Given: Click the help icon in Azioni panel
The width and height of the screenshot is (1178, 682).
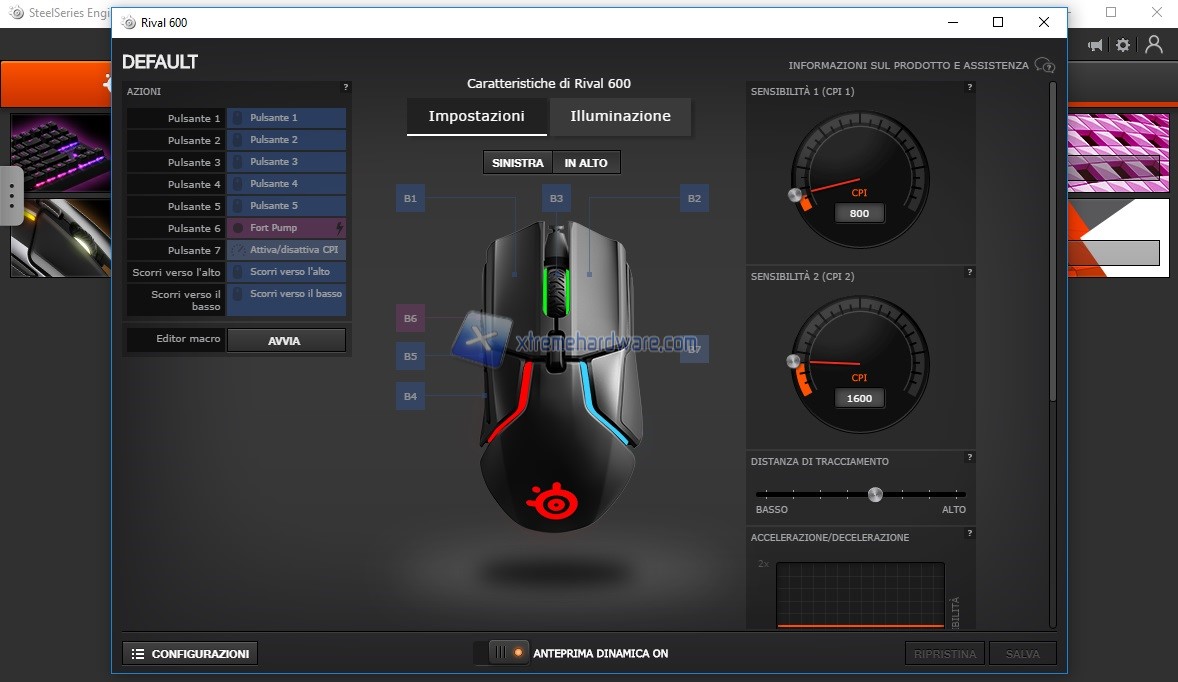Looking at the screenshot, I should coord(346,88).
